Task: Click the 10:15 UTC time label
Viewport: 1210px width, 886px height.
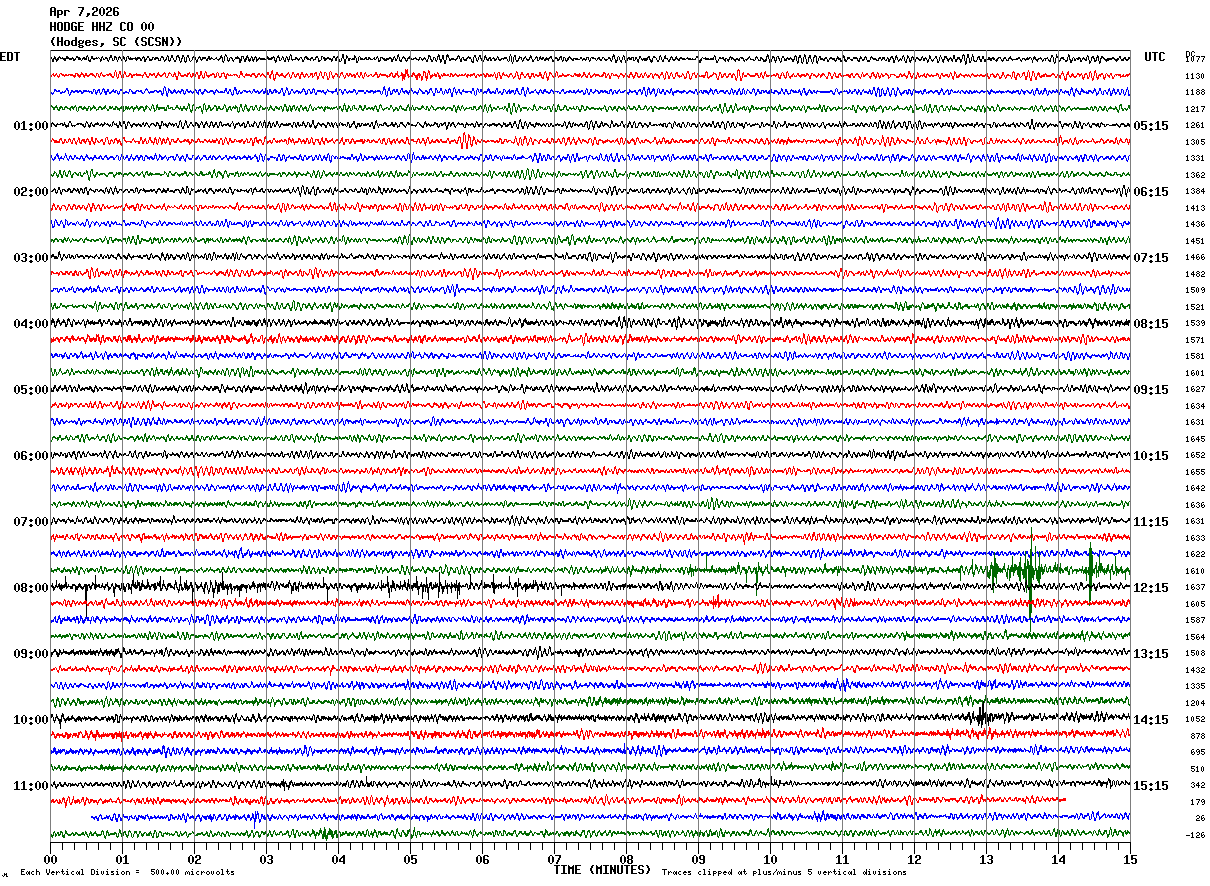Action: coord(1151,456)
